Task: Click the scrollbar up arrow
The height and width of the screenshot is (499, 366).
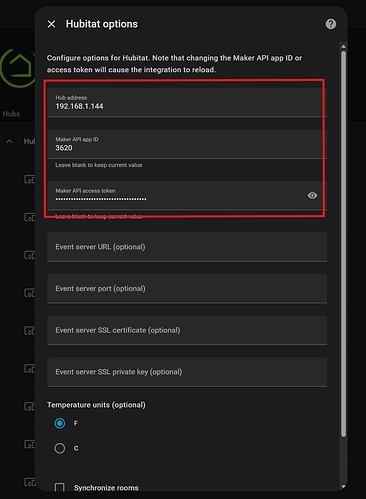Action: point(343,46)
